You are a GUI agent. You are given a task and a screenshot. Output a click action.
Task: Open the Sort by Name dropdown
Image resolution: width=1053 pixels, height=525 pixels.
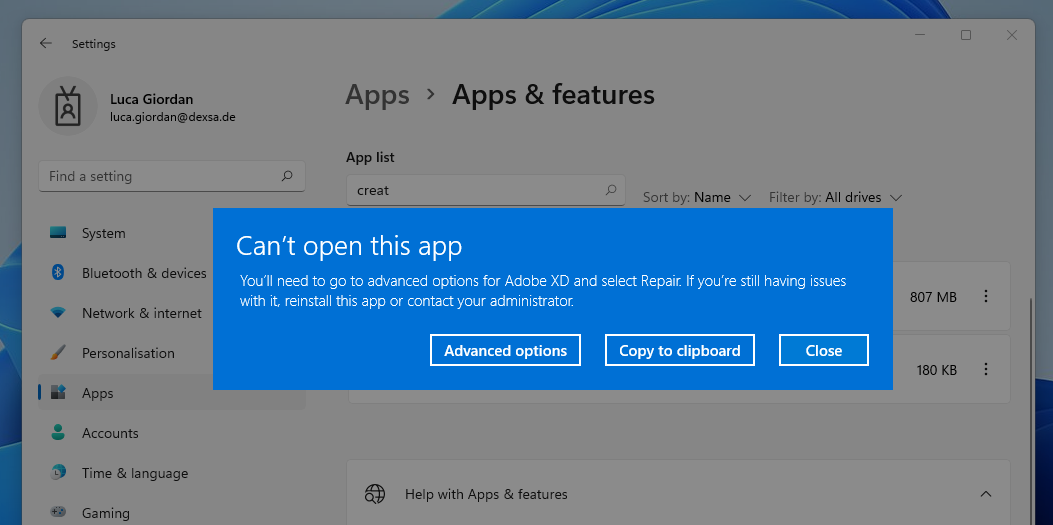pyautogui.click(x=697, y=197)
